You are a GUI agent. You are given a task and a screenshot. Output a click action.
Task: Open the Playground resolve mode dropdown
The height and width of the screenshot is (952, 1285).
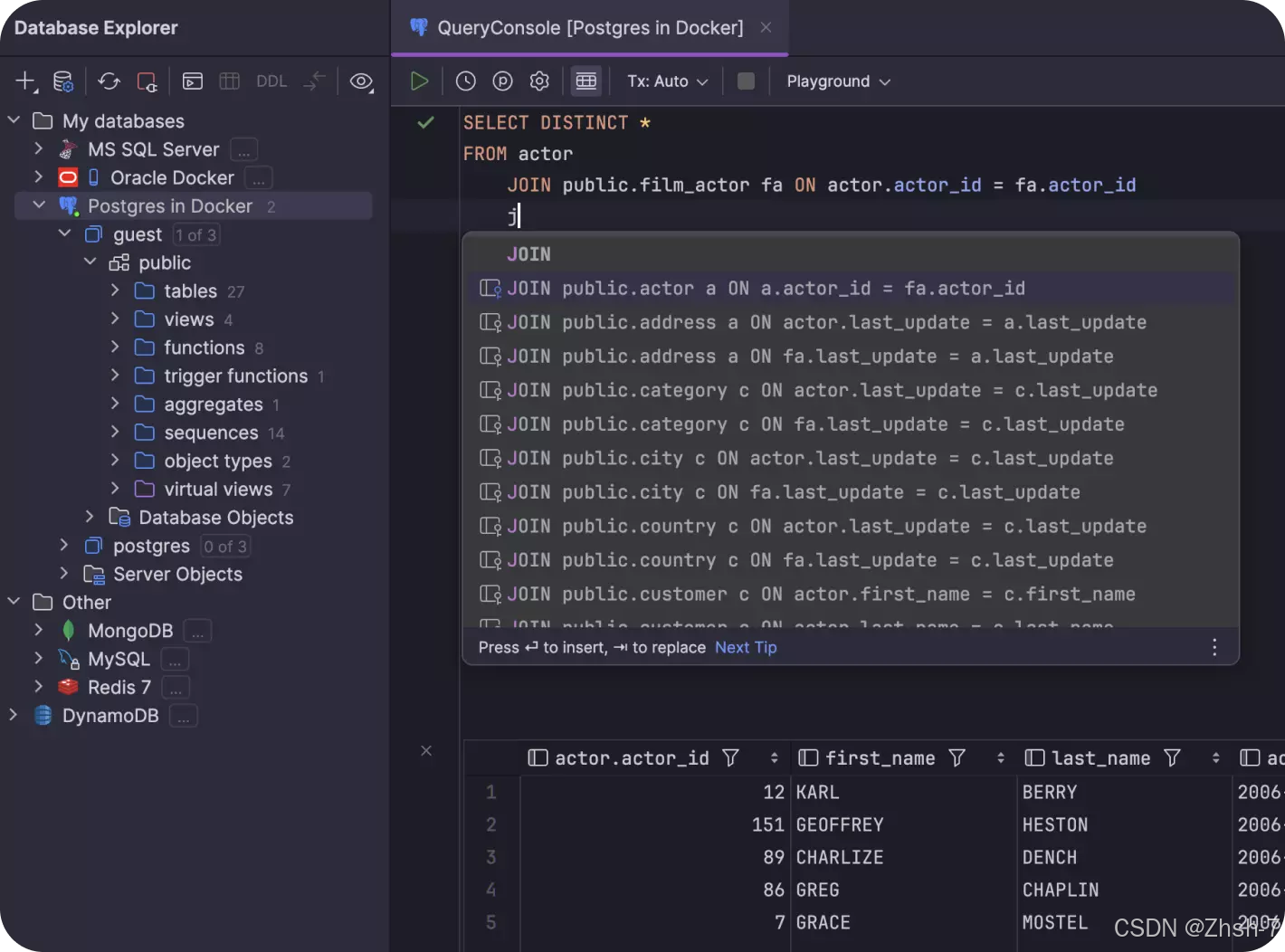click(839, 81)
